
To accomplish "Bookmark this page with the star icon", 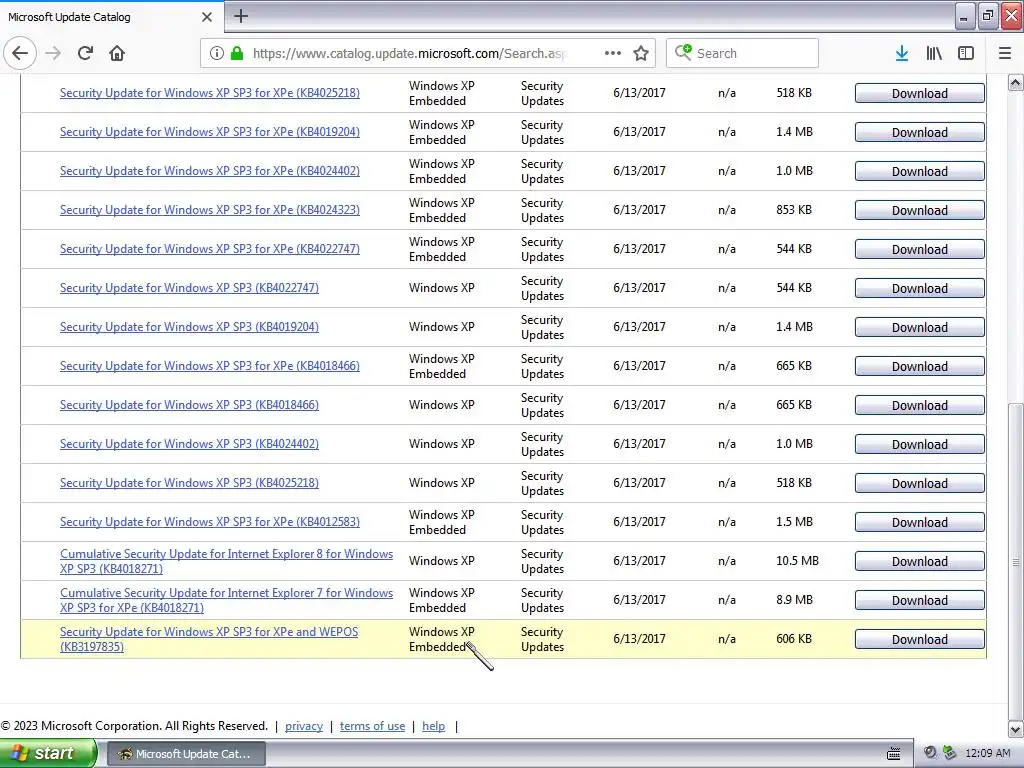I will (641, 53).
